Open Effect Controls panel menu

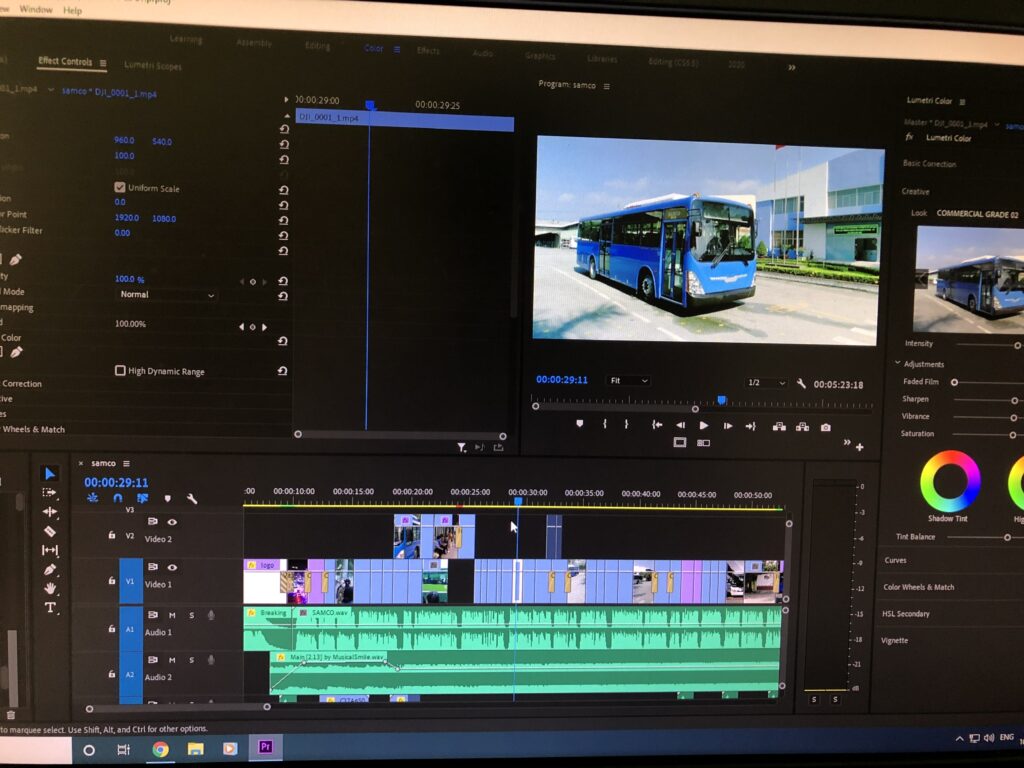click(x=103, y=63)
